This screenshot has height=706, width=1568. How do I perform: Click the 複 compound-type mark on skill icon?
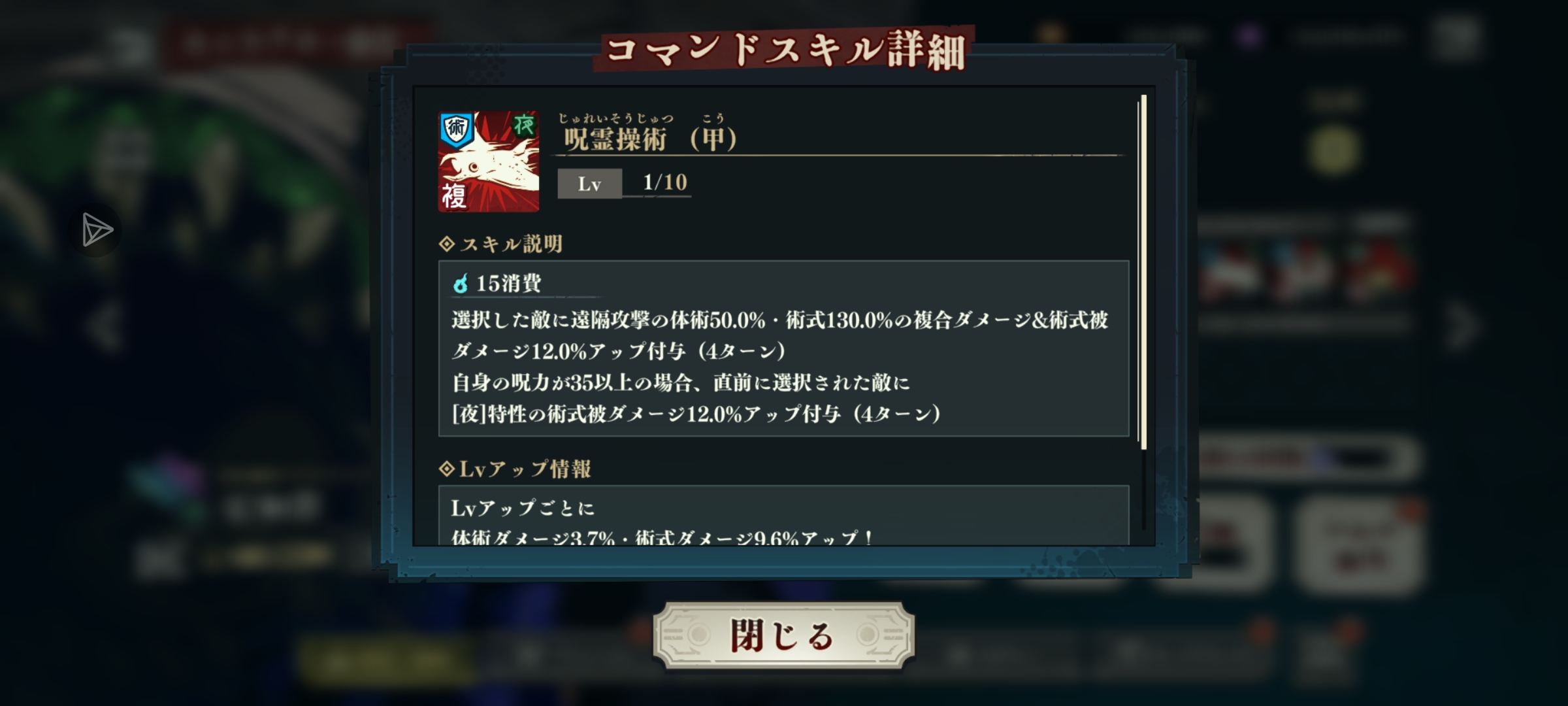click(454, 195)
